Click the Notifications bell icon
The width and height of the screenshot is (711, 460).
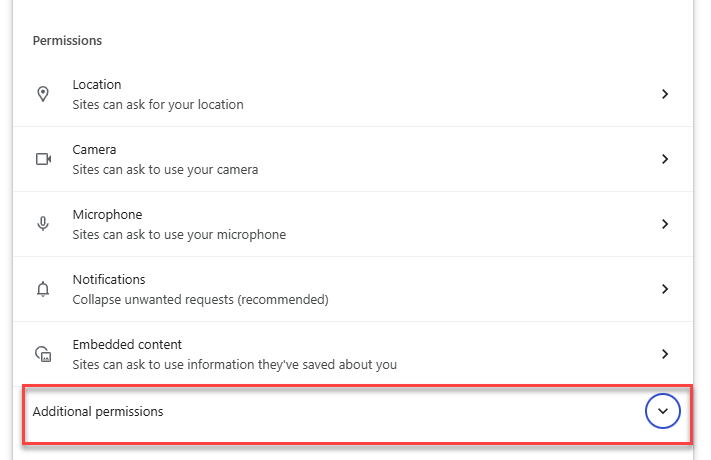click(x=43, y=289)
